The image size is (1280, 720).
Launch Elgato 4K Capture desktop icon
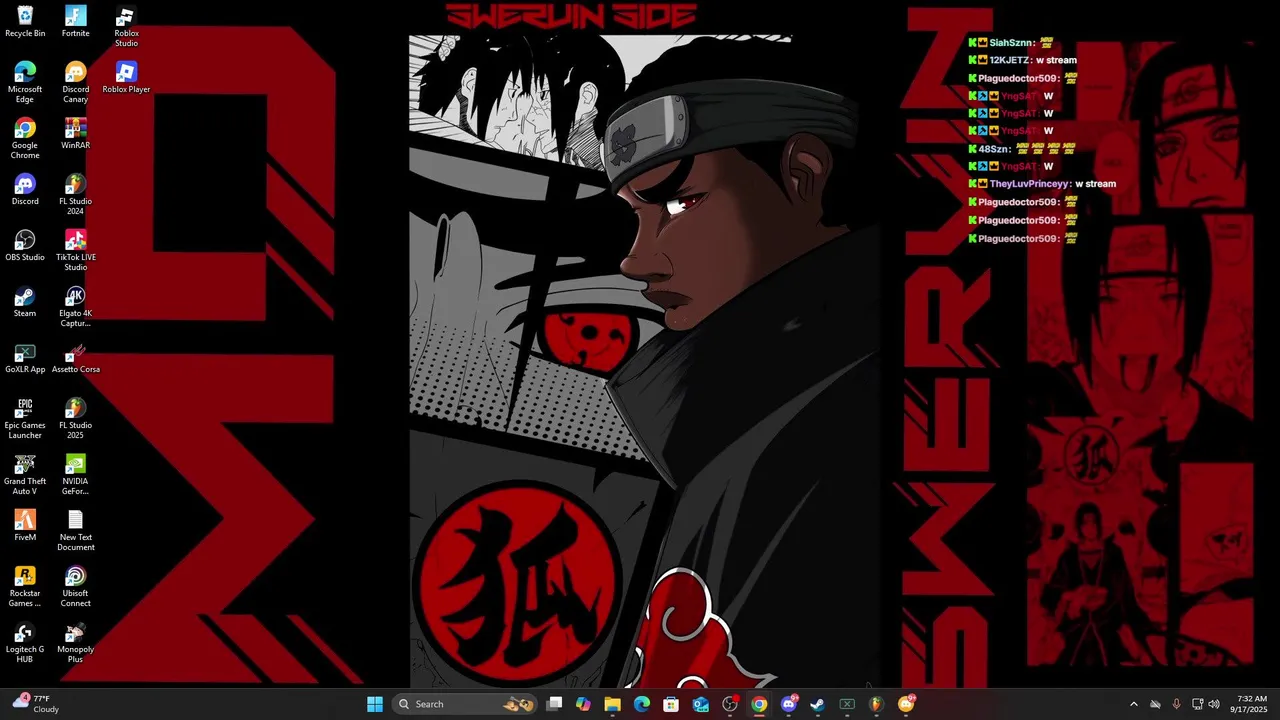(75, 307)
